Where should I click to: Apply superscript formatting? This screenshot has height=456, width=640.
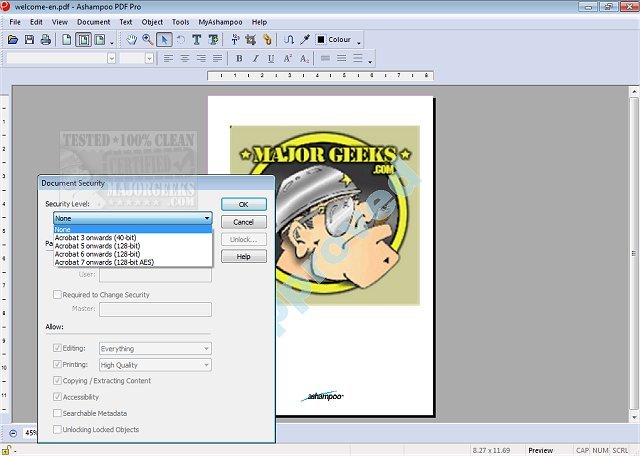pyautogui.click(x=288, y=59)
